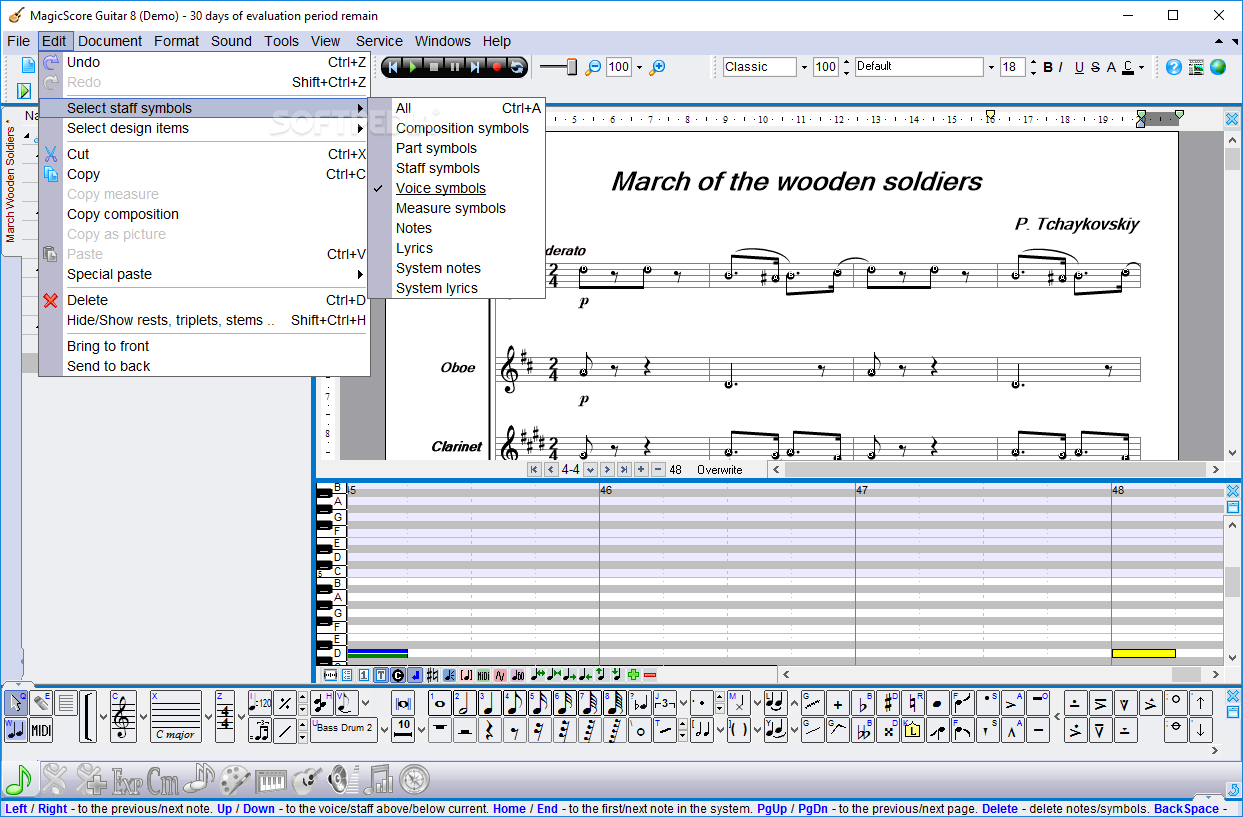Open the help question mark icon
This screenshot has height=817, width=1243.
1174,67
